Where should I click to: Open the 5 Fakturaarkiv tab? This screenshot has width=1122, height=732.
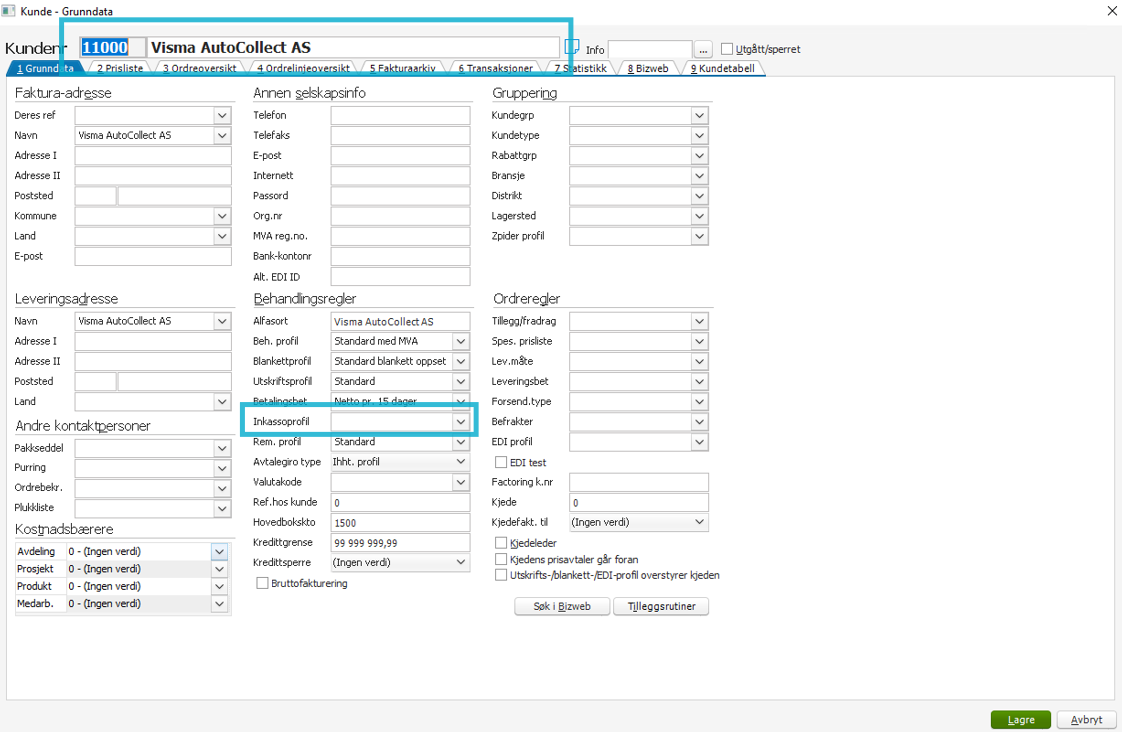403,68
